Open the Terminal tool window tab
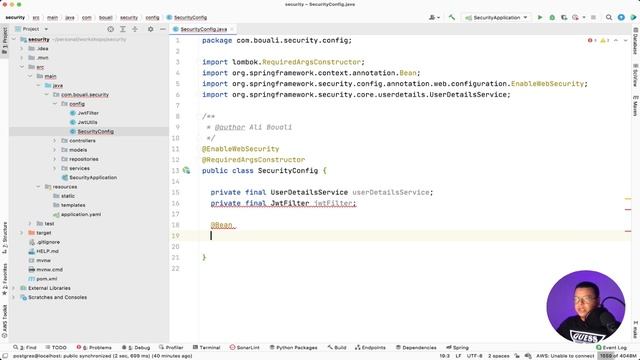640x360 pixels. pos(207,347)
